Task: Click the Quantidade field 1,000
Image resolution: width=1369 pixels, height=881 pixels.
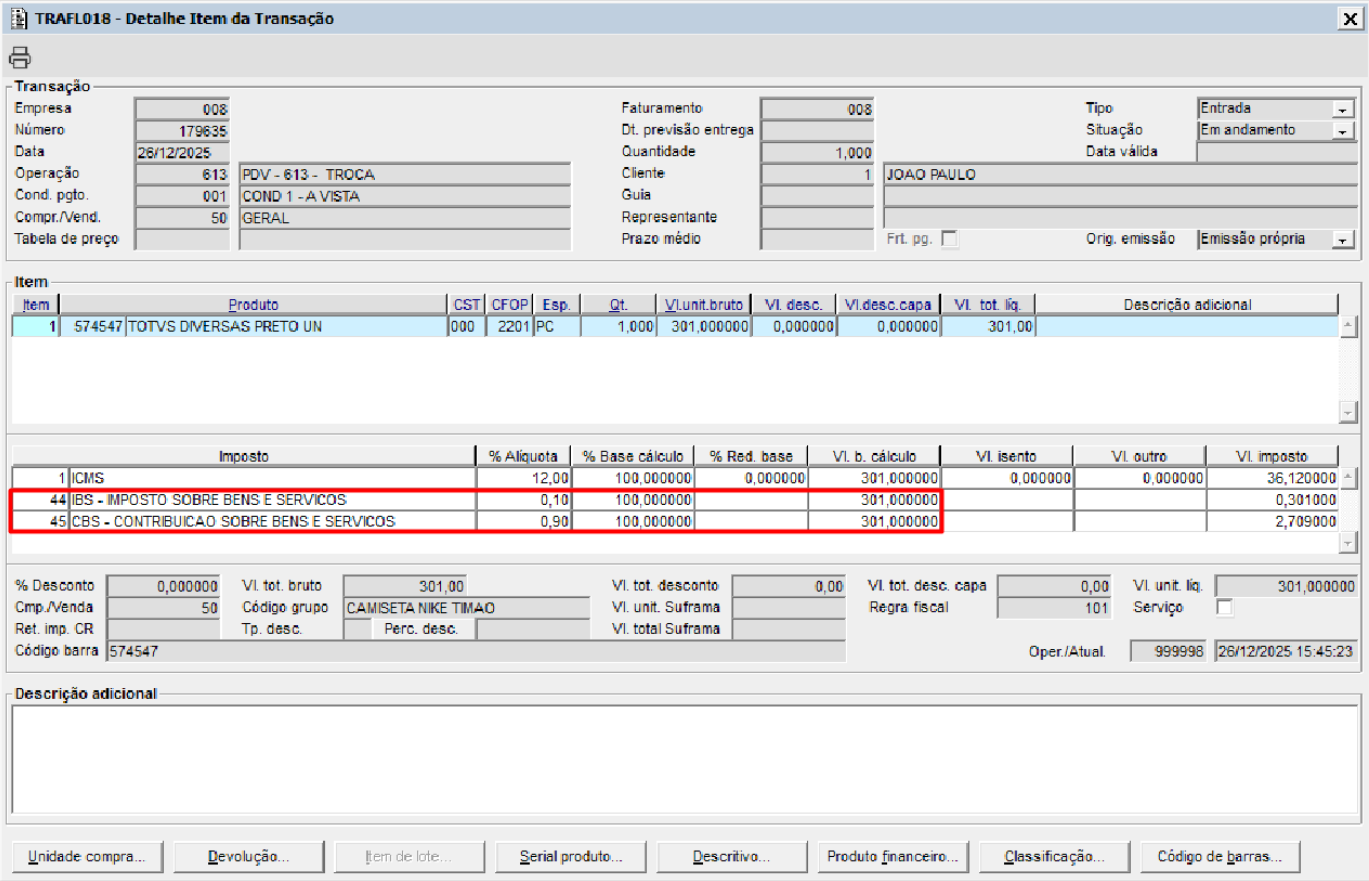Action: pyautogui.click(x=817, y=153)
